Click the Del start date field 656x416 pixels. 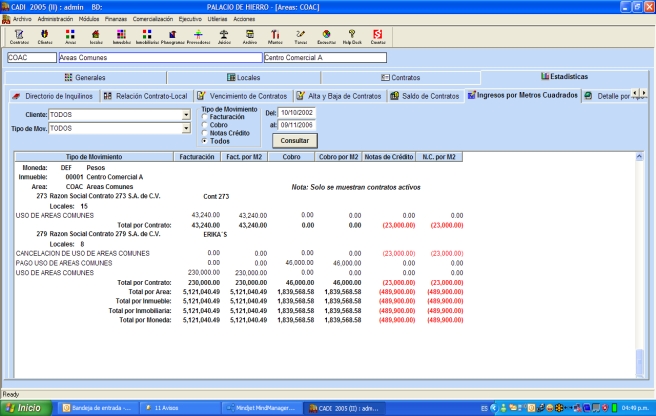[298, 113]
